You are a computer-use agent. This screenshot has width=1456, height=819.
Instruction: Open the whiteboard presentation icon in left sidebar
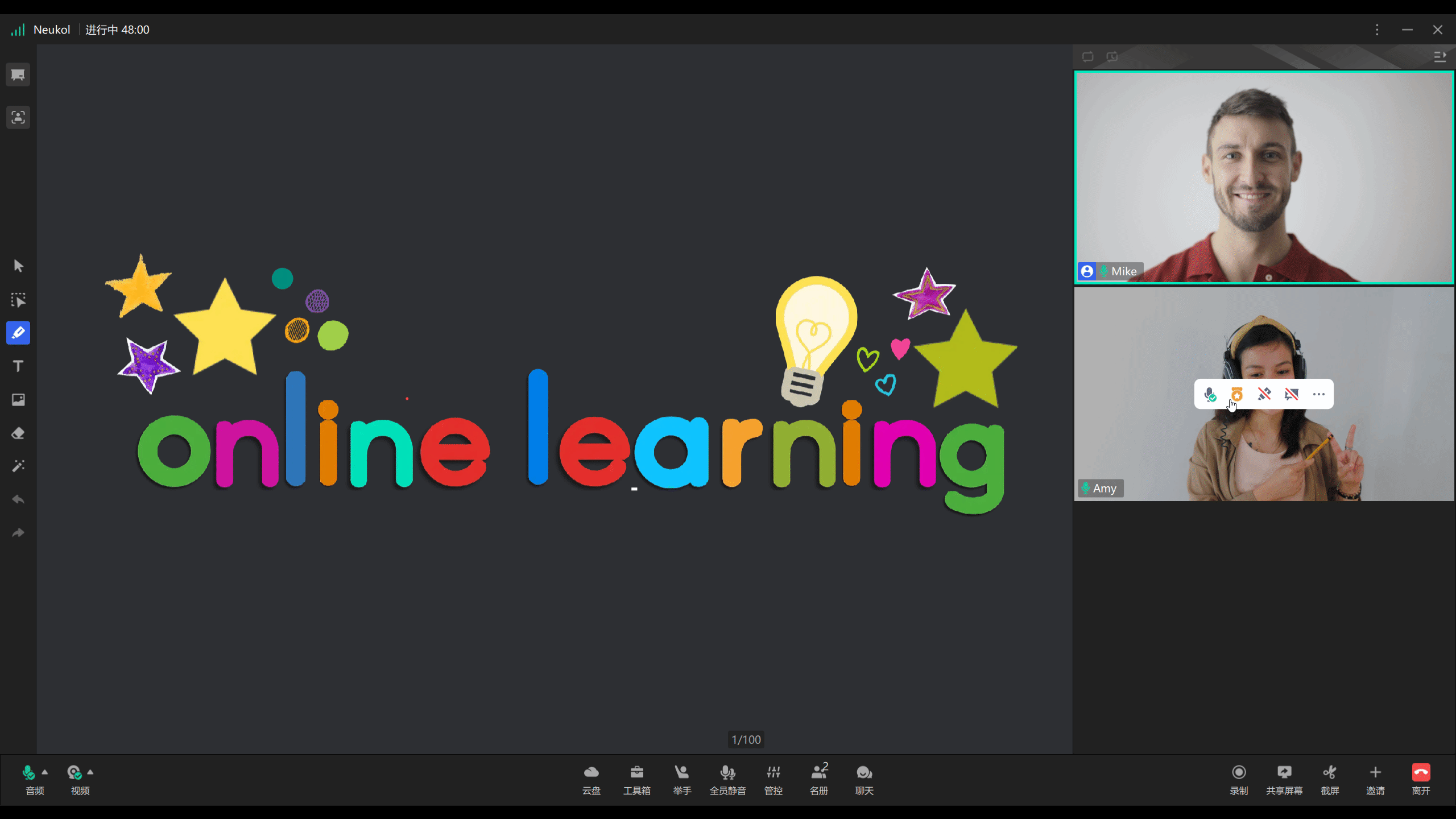pos(18,75)
